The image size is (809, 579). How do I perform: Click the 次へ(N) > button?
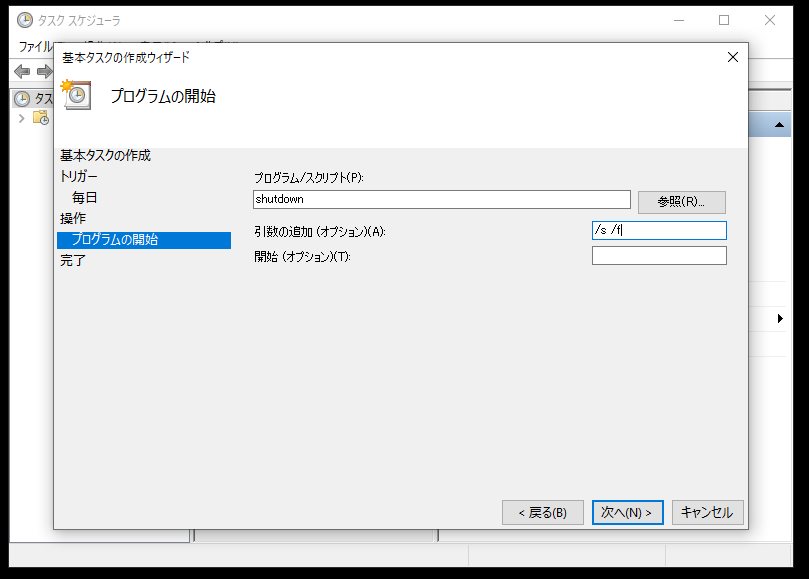(627, 512)
